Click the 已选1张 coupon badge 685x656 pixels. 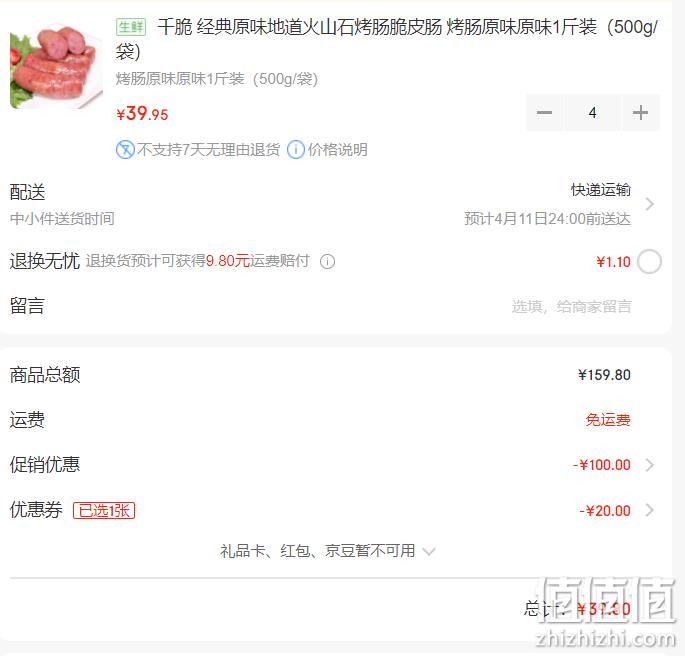(104, 511)
